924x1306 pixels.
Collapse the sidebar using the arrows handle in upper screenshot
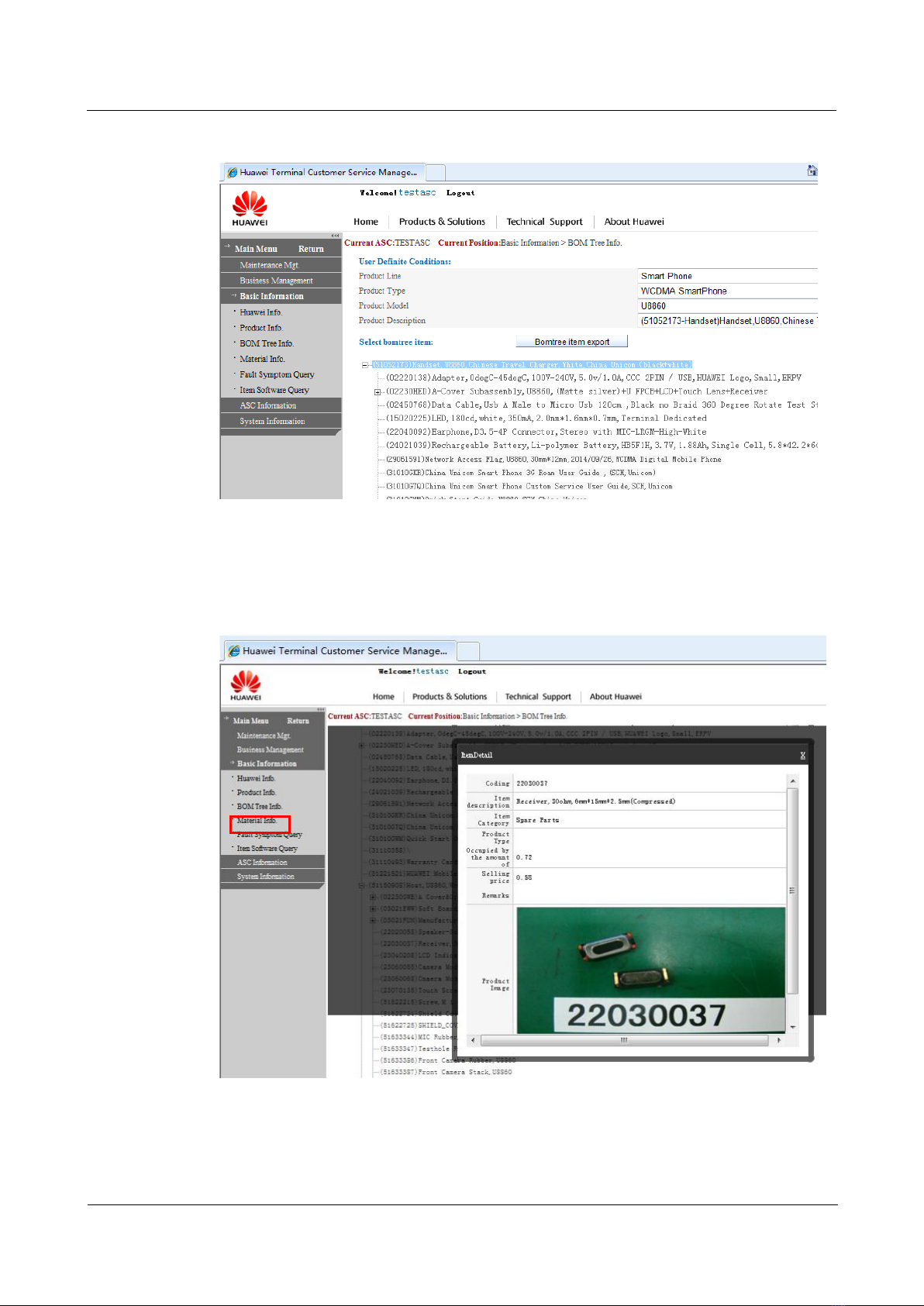pos(335,236)
